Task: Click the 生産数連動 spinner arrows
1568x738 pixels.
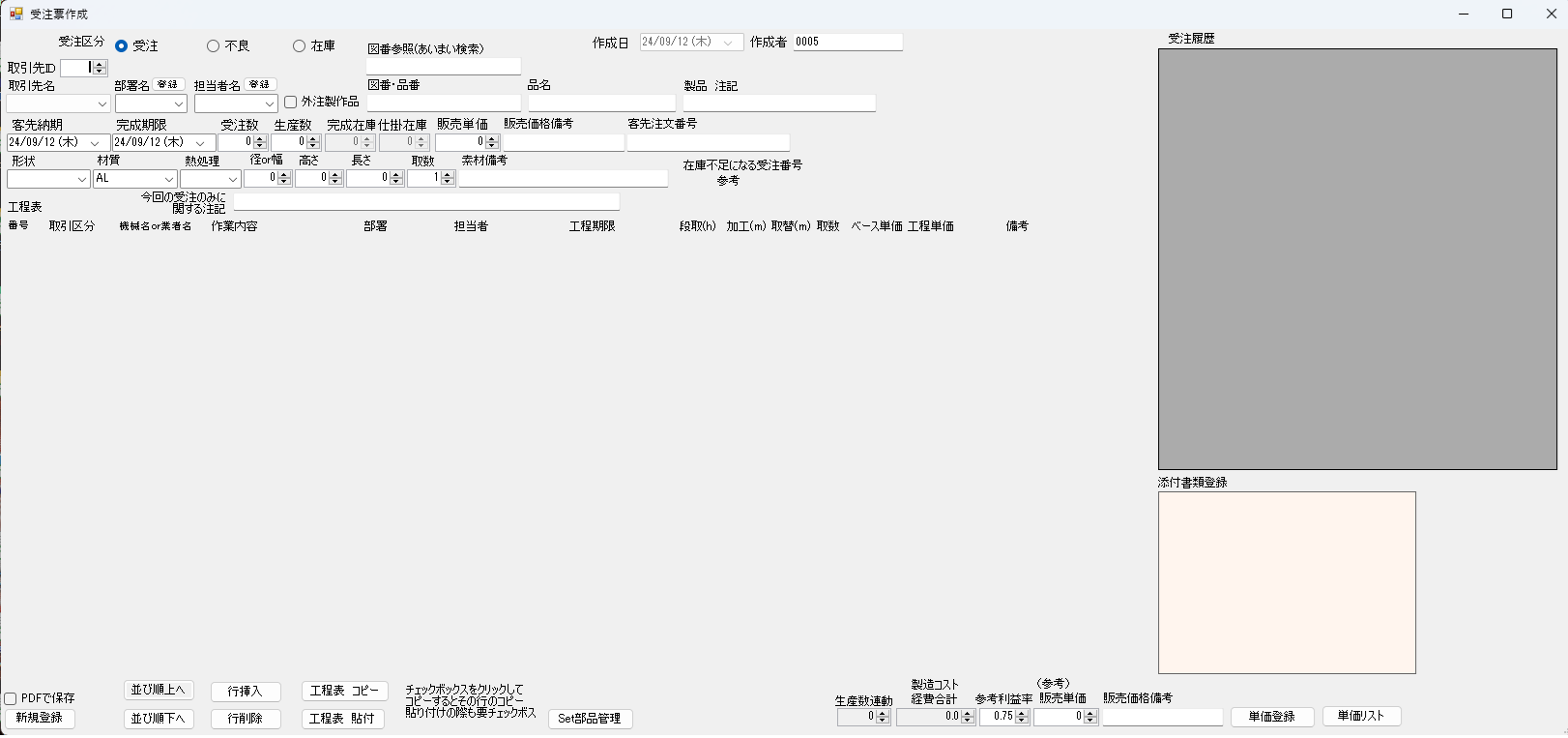Action: click(x=883, y=717)
